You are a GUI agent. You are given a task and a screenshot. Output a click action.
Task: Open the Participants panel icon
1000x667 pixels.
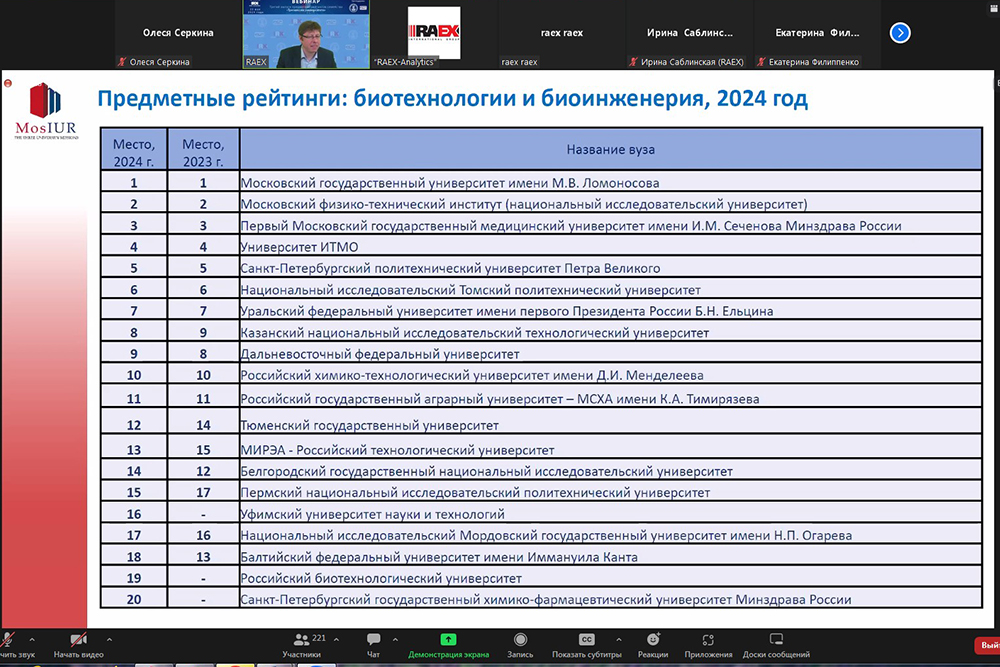point(294,640)
